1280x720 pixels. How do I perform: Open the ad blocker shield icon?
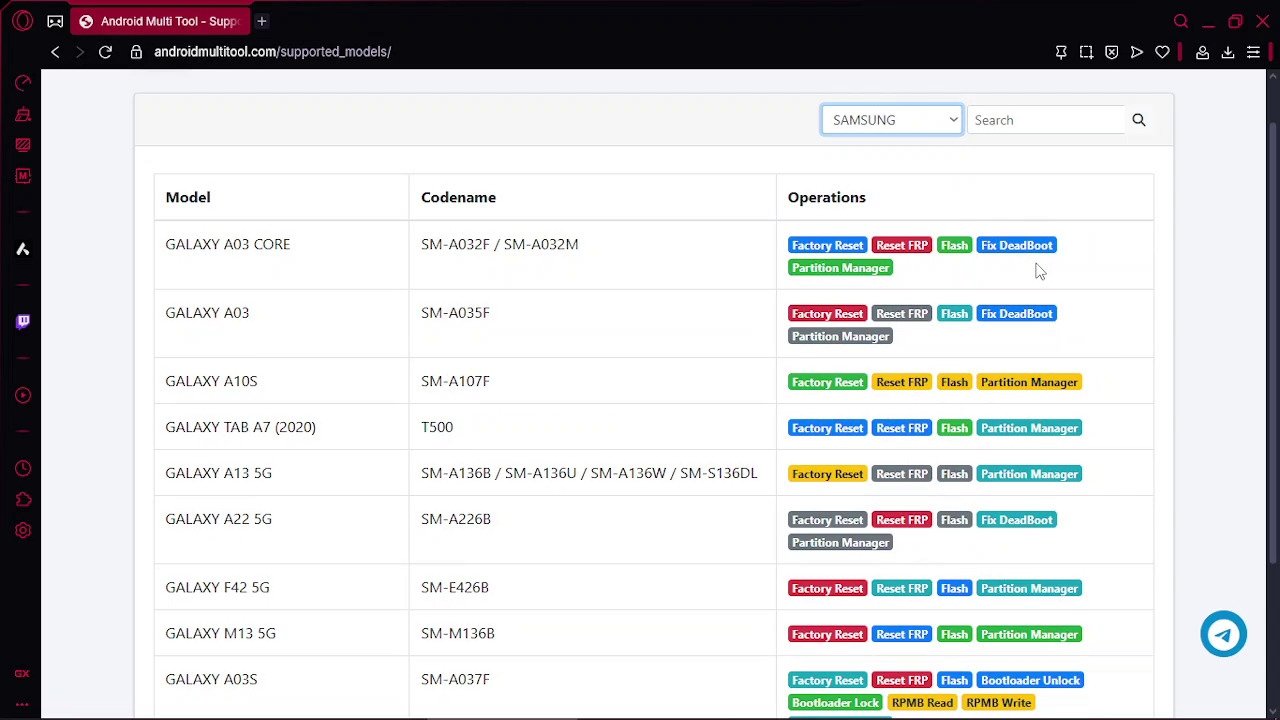1111,52
